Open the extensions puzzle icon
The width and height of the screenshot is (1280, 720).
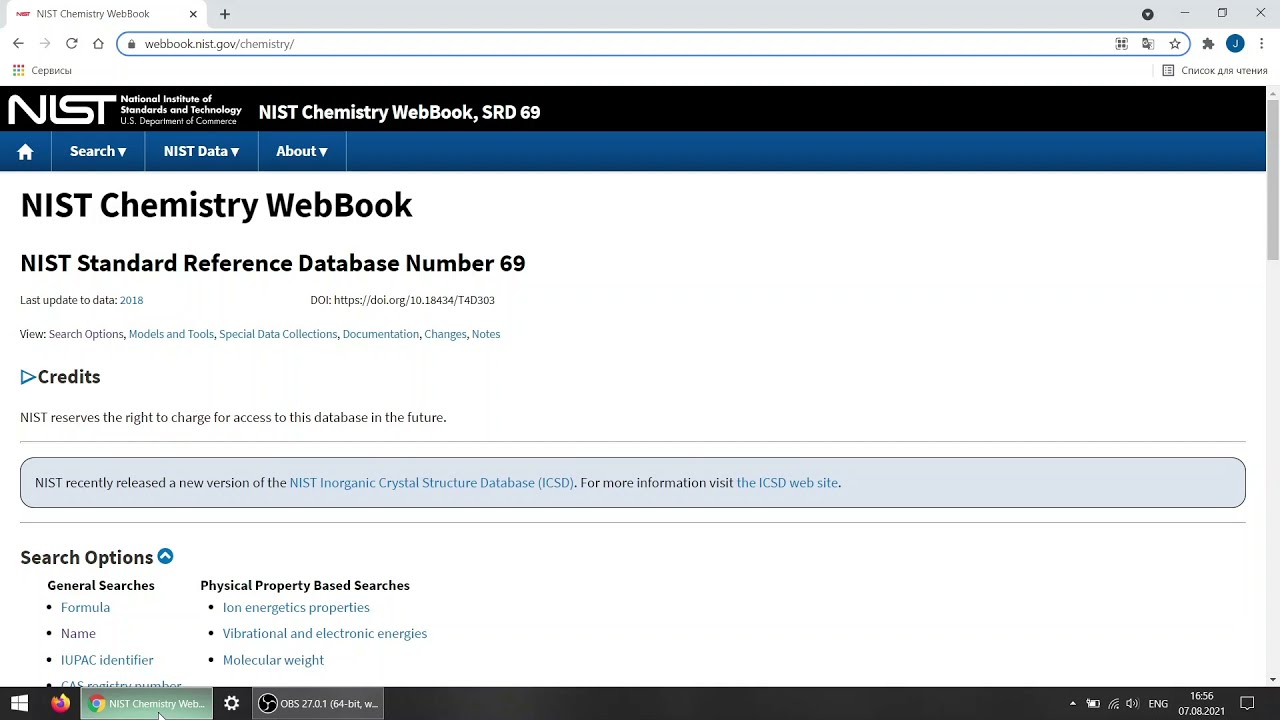(x=1208, y=44)
